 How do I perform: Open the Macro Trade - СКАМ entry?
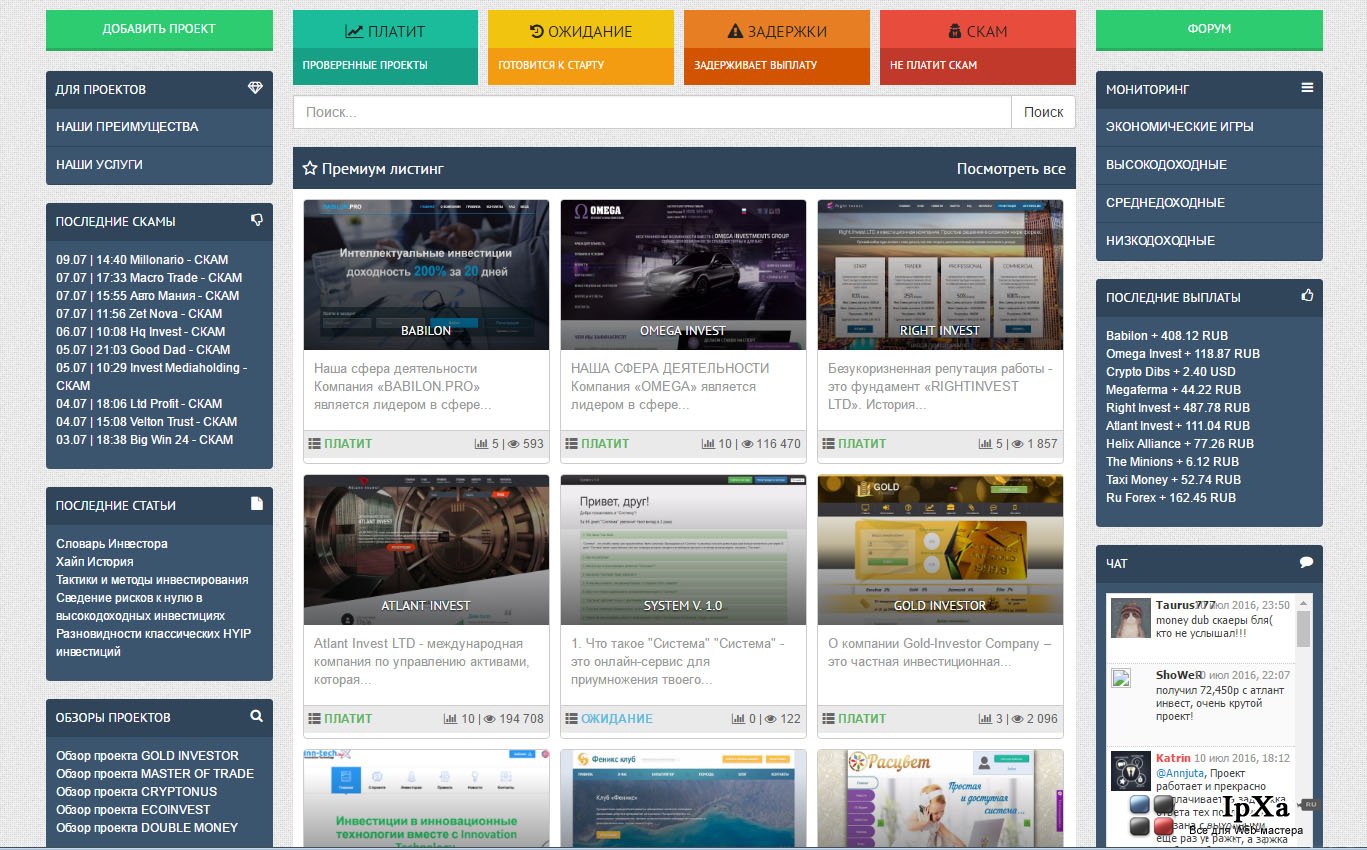(x=149, y=278)
